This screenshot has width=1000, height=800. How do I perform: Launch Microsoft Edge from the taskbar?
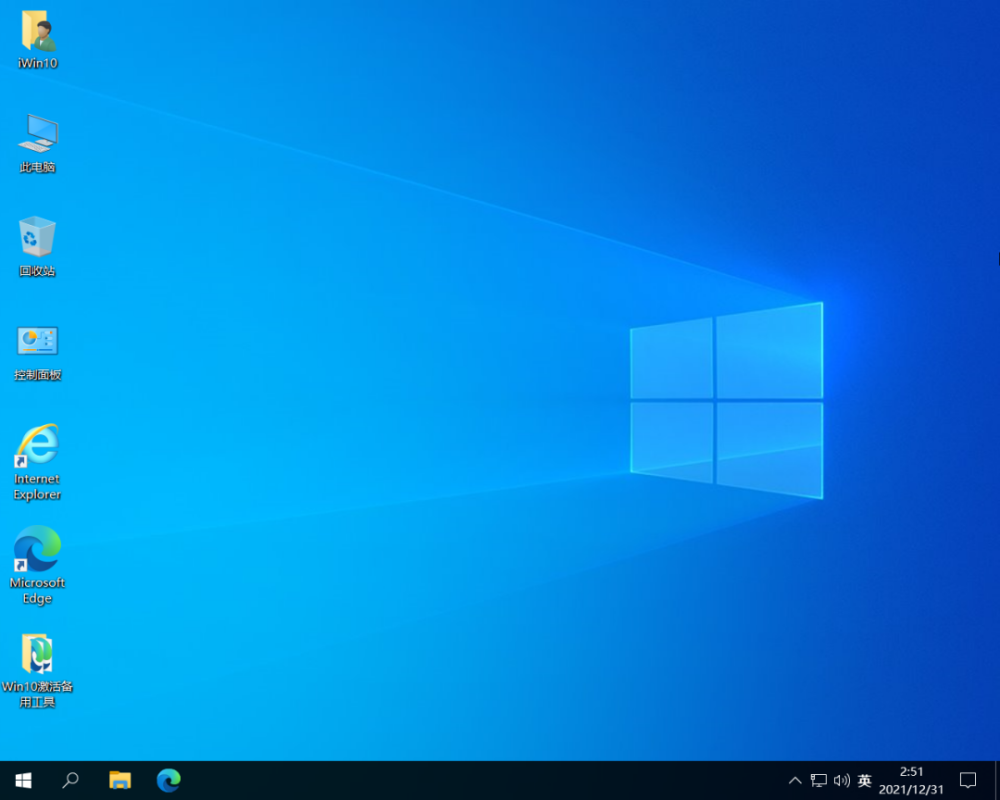point(169,780)
